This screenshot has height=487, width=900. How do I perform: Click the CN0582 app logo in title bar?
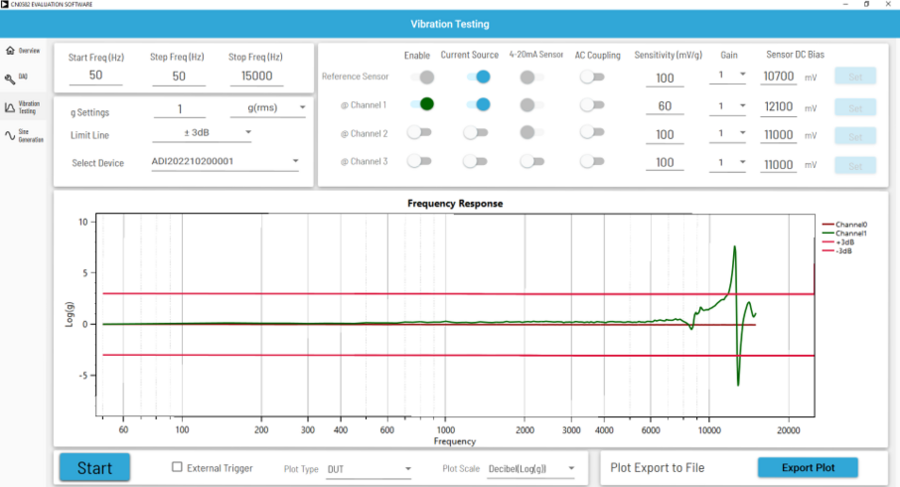(4, 5)
